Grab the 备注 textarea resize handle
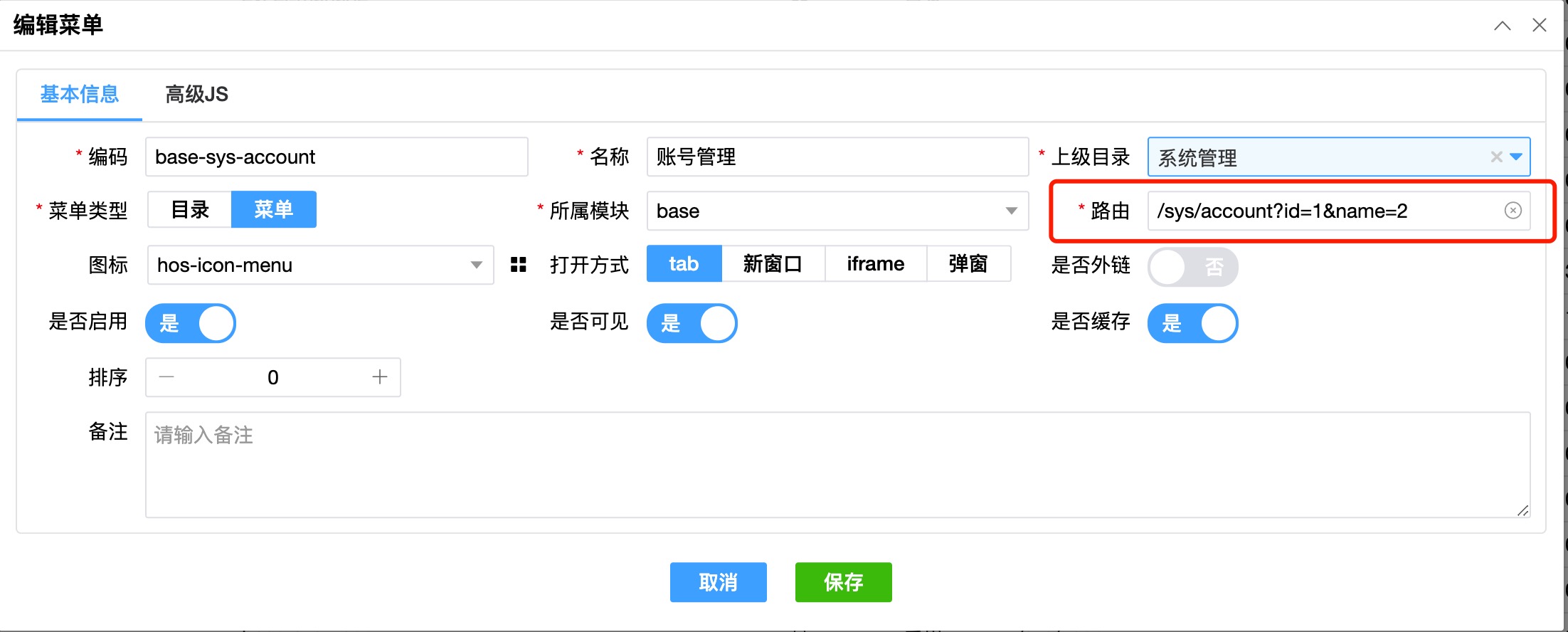Screen dimensions: 1568x632 1522,510
